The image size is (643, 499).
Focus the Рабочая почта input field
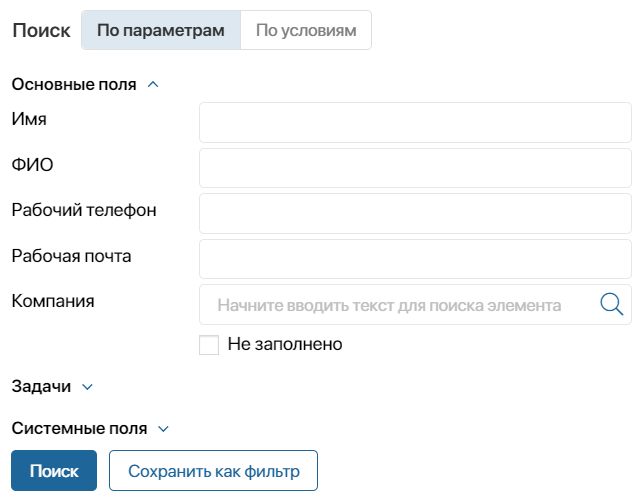415,259
